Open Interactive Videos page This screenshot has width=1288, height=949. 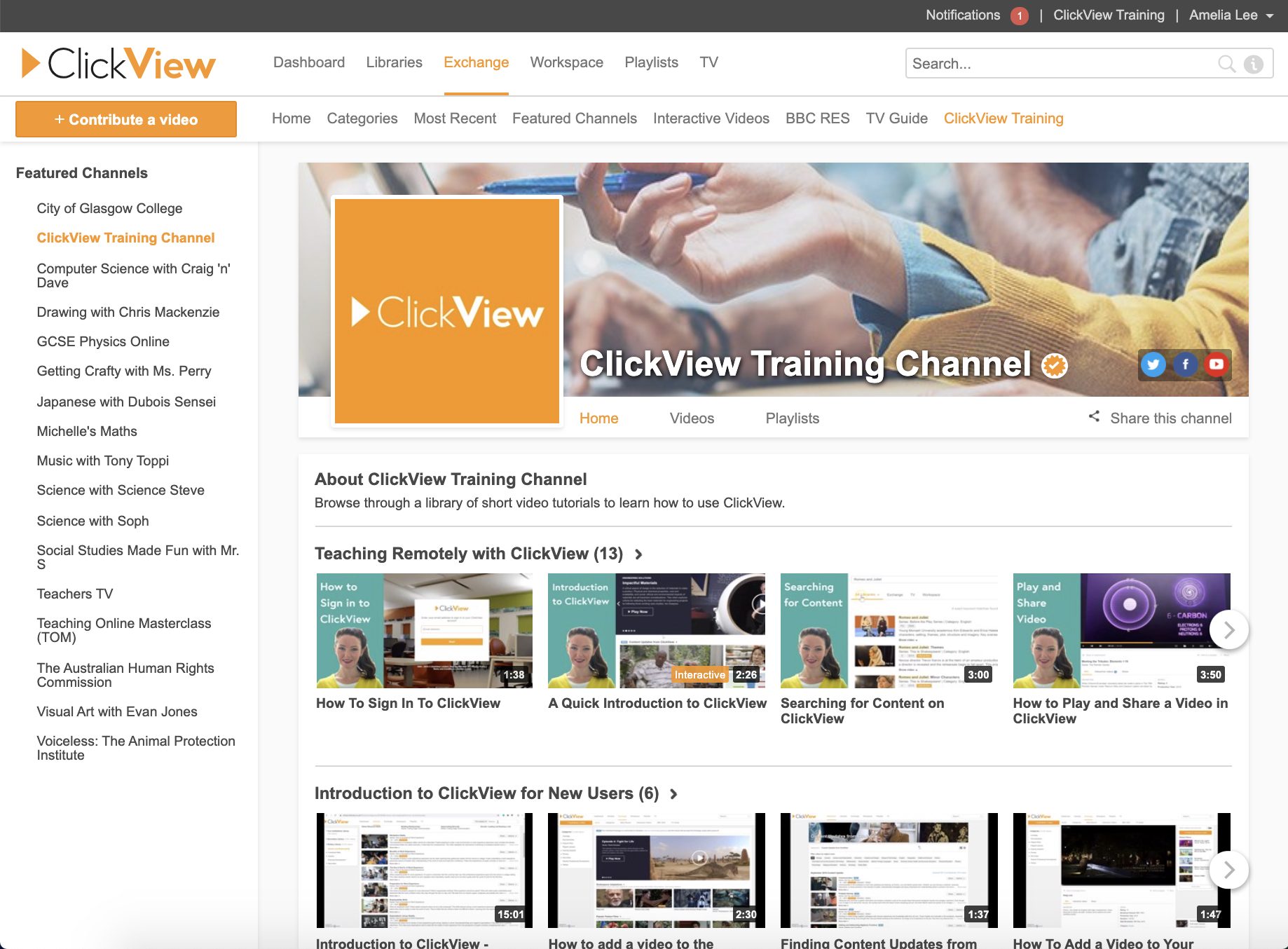coord(711,118)
